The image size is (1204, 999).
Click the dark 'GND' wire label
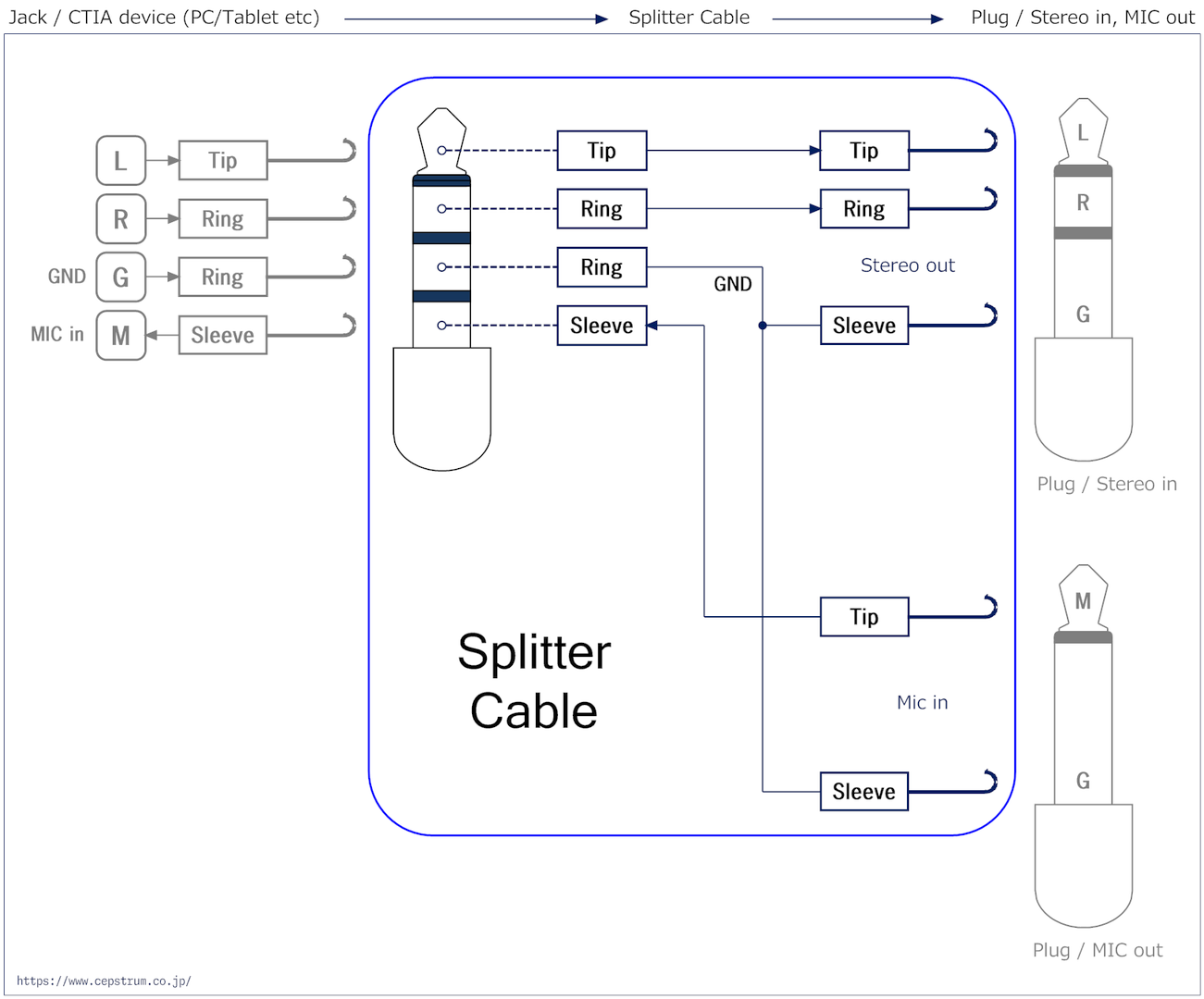point(733,284)
